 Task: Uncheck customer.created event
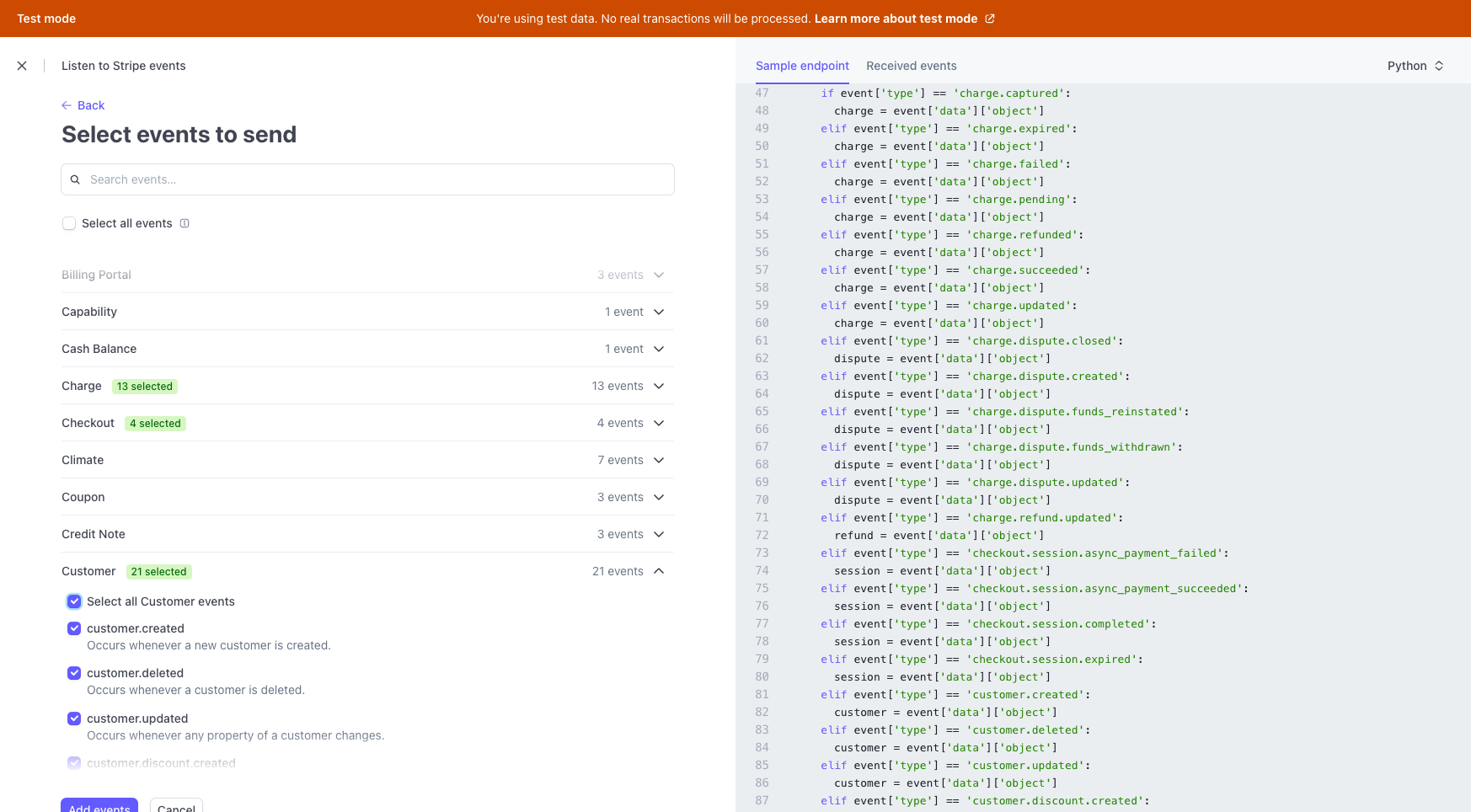[74, 628]
